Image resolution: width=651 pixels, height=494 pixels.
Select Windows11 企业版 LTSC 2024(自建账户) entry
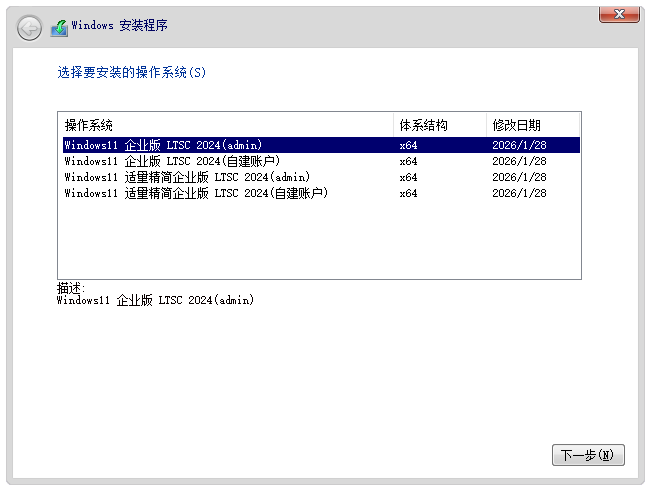[x=172, y=161]
